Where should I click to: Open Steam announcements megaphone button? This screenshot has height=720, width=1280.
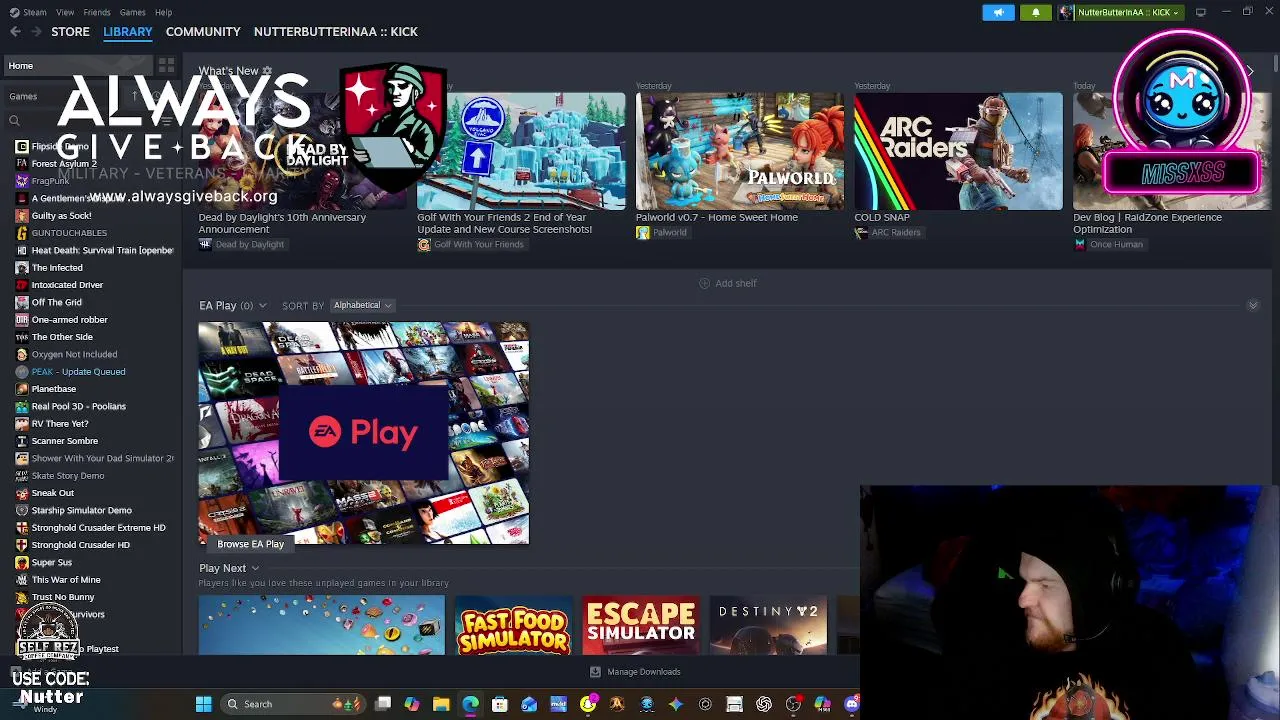[998, 12]
